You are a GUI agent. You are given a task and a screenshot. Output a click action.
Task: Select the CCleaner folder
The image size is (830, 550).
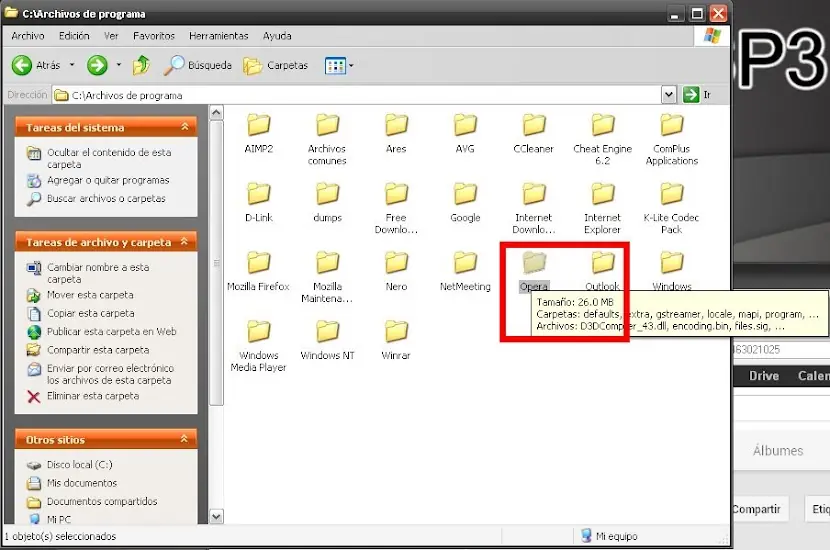coord(534,134)
